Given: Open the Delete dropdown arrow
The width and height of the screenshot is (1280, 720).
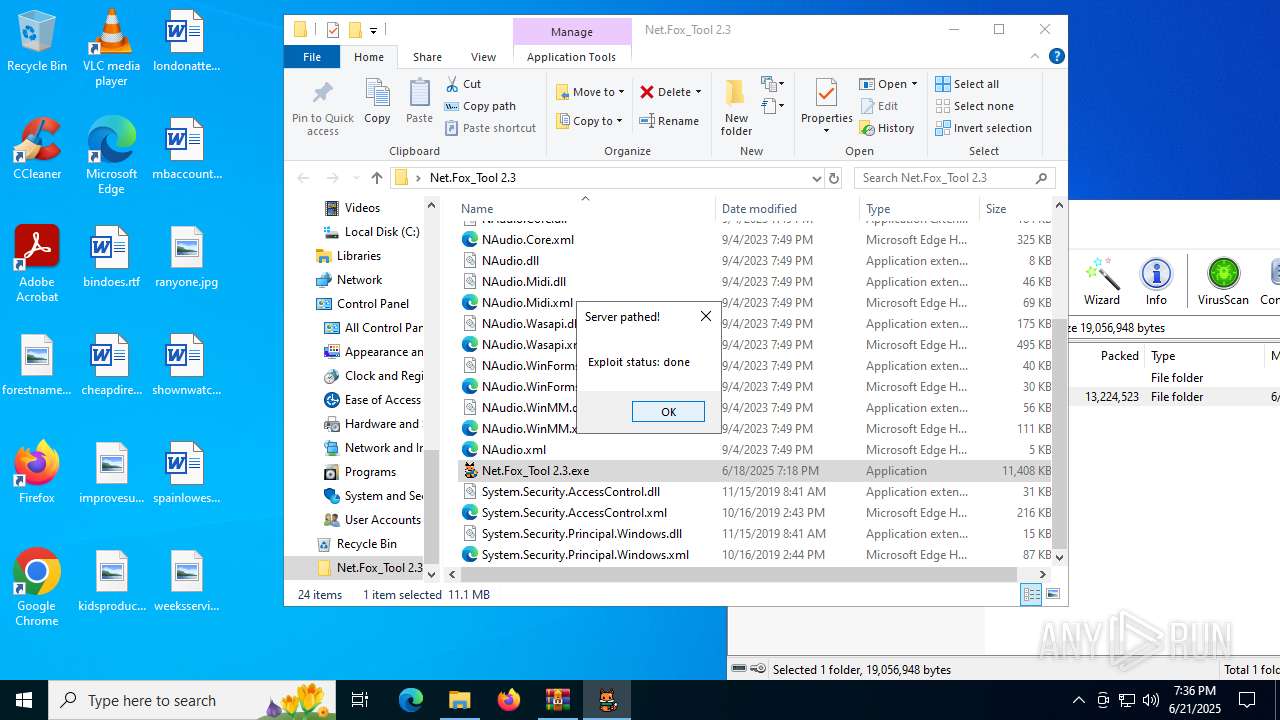Looking at the screenshot, I should (698, 92).
